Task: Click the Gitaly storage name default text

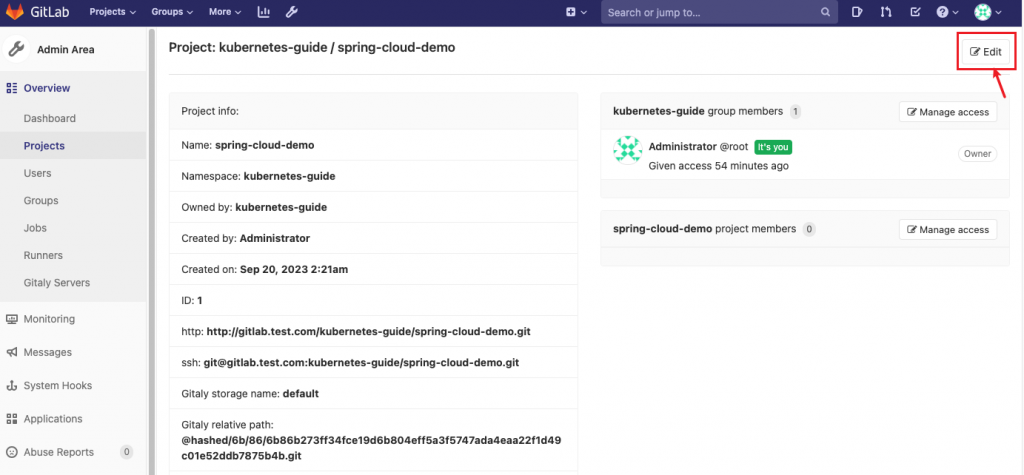Action: click(x=302, y=394)
